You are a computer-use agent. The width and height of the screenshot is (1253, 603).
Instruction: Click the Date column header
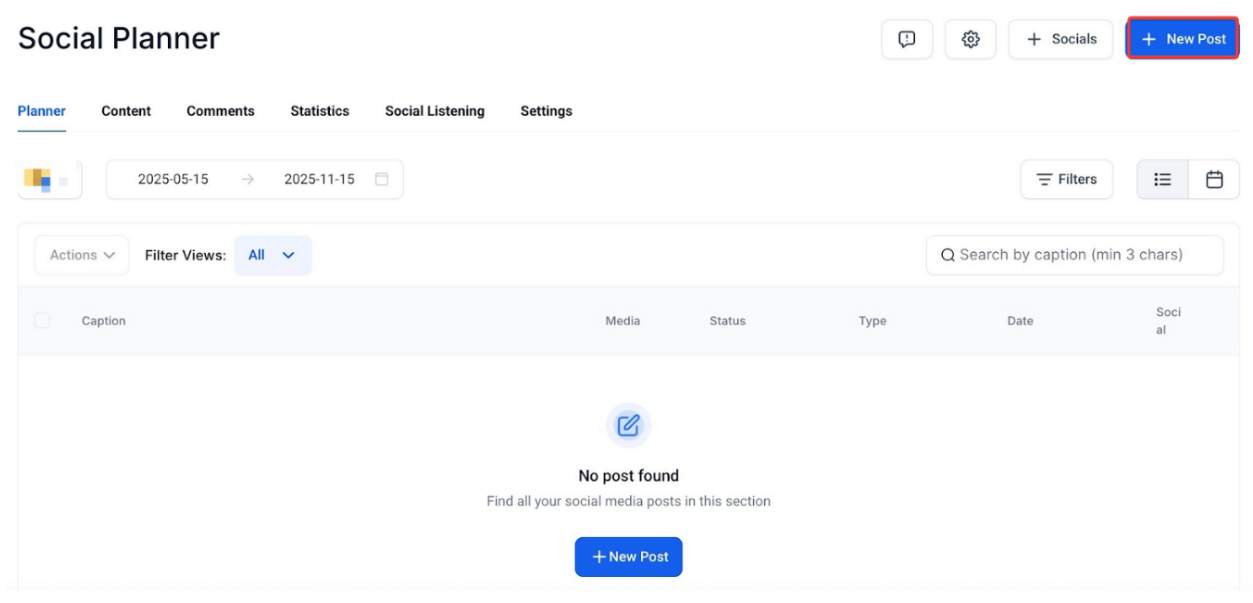[1020, 321]
